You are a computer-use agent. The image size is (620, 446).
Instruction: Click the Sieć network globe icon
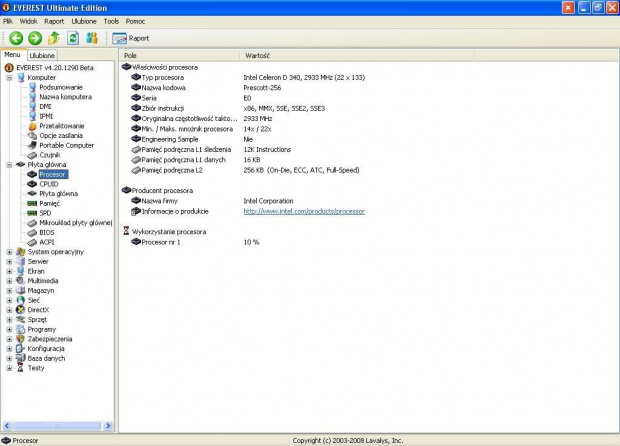(21, 300)
